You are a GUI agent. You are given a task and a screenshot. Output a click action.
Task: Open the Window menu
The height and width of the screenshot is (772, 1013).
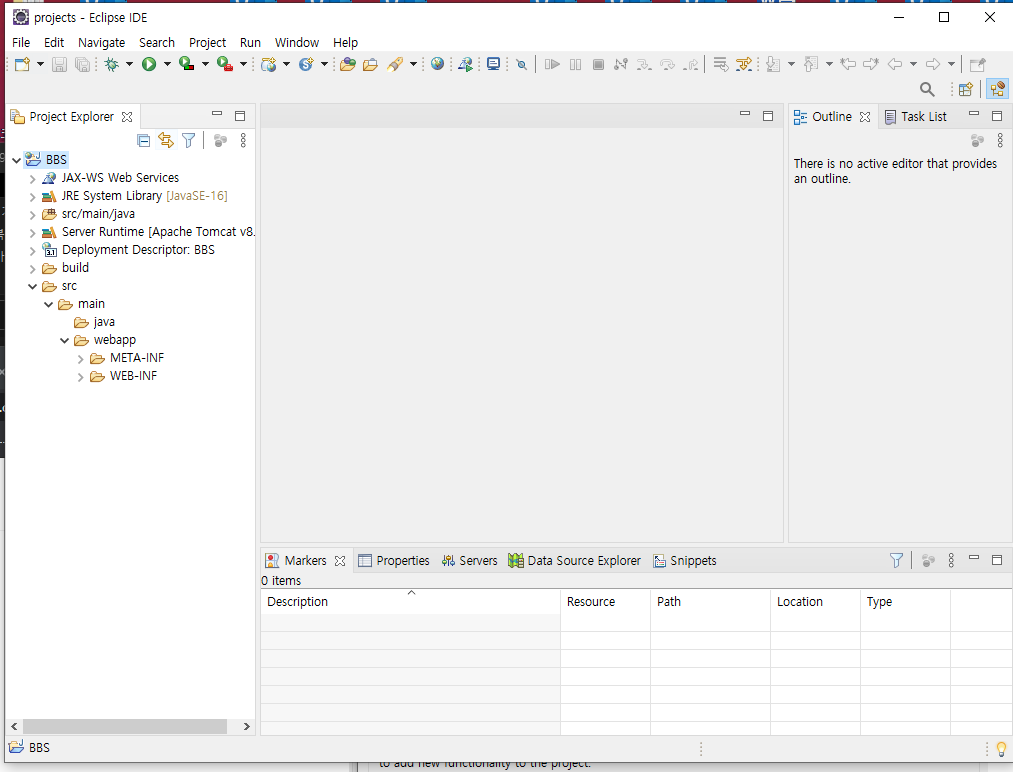point(297,43)
